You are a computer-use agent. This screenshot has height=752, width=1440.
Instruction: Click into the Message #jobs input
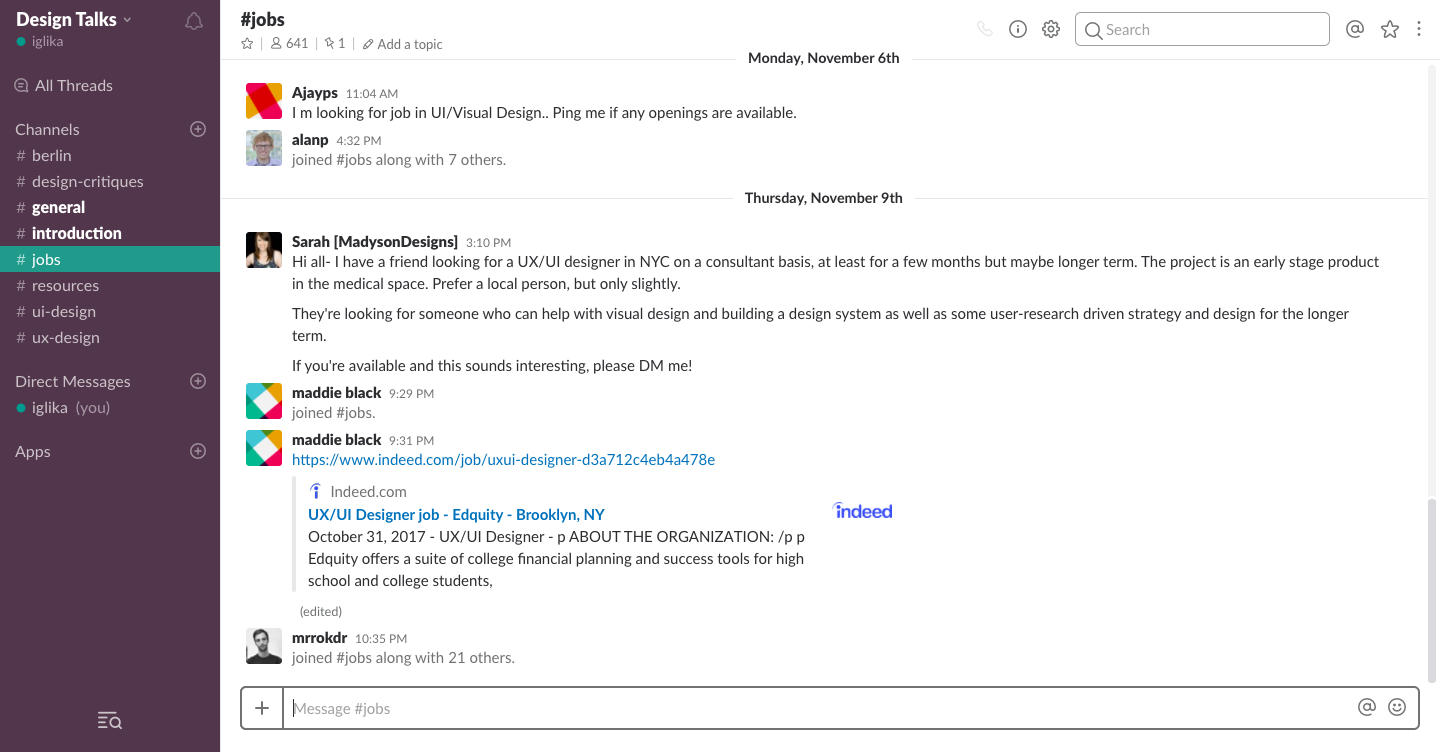815,708
